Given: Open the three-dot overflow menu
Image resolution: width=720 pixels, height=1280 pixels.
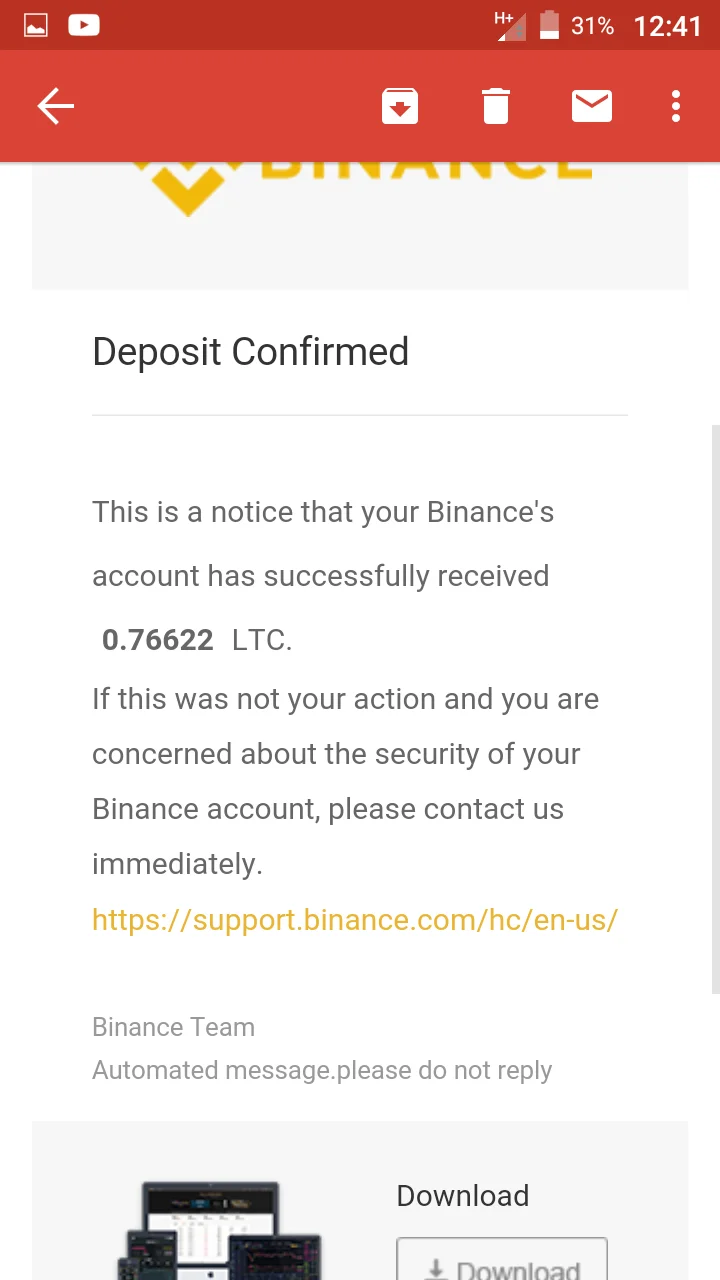Looking at the screenshot, I should (x=676, y=106).
